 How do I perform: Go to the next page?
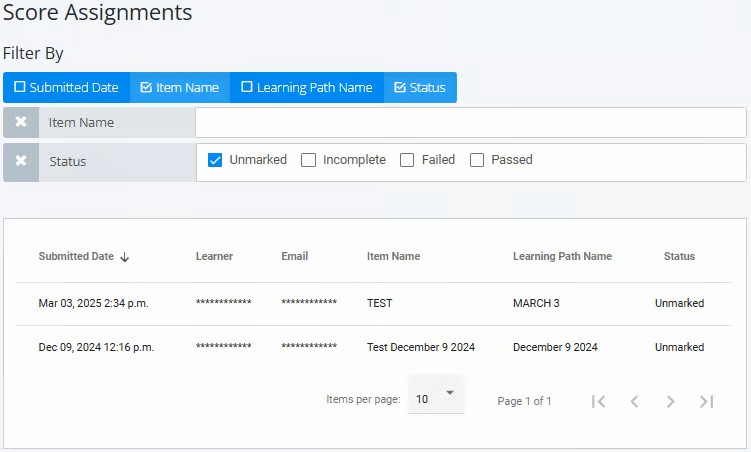coord(670,401)
